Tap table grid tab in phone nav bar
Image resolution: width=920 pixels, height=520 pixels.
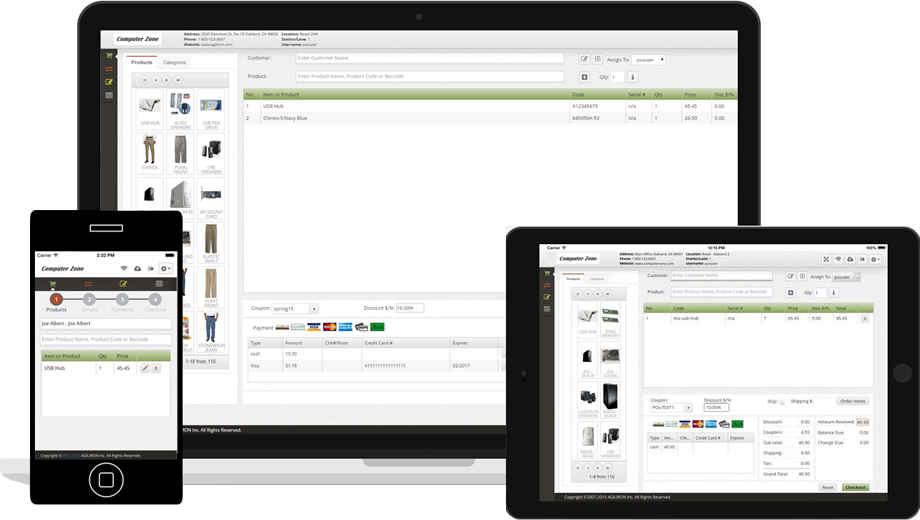tap(159, 284)
